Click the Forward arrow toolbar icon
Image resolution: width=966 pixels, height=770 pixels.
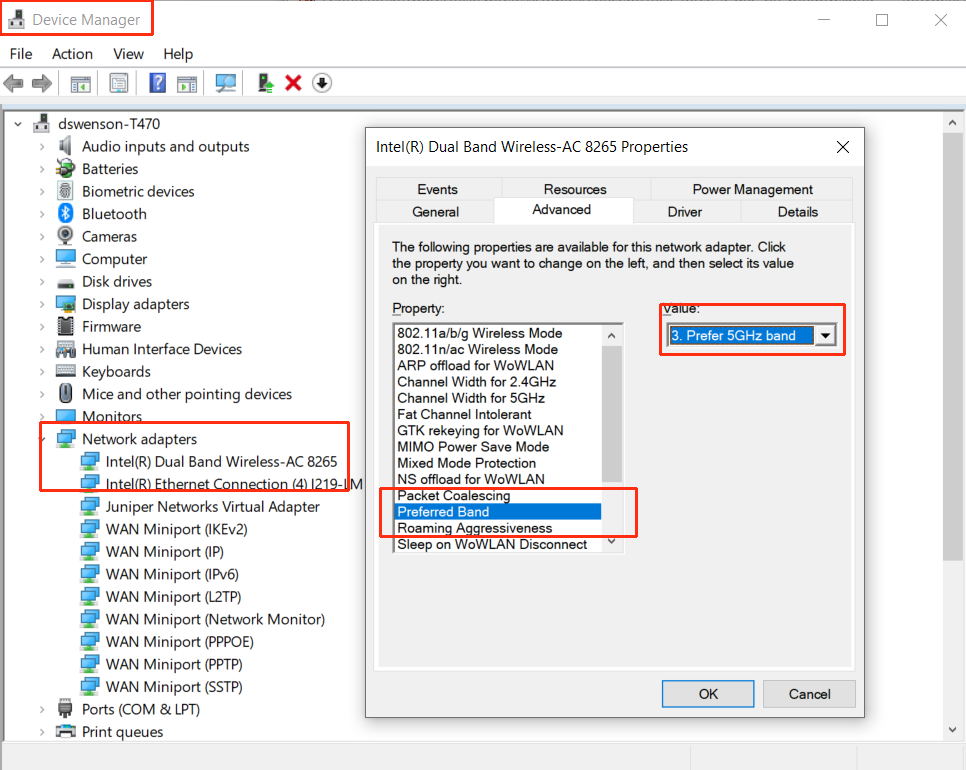(x=41, y=83)
